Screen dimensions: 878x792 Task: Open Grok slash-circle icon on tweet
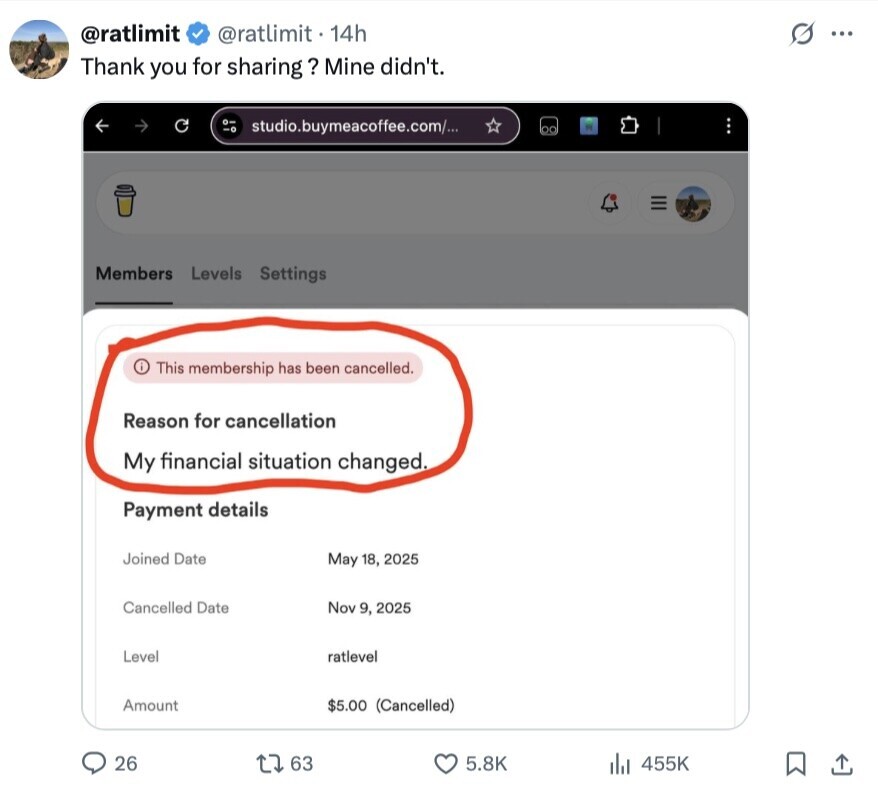pos(802,34)
